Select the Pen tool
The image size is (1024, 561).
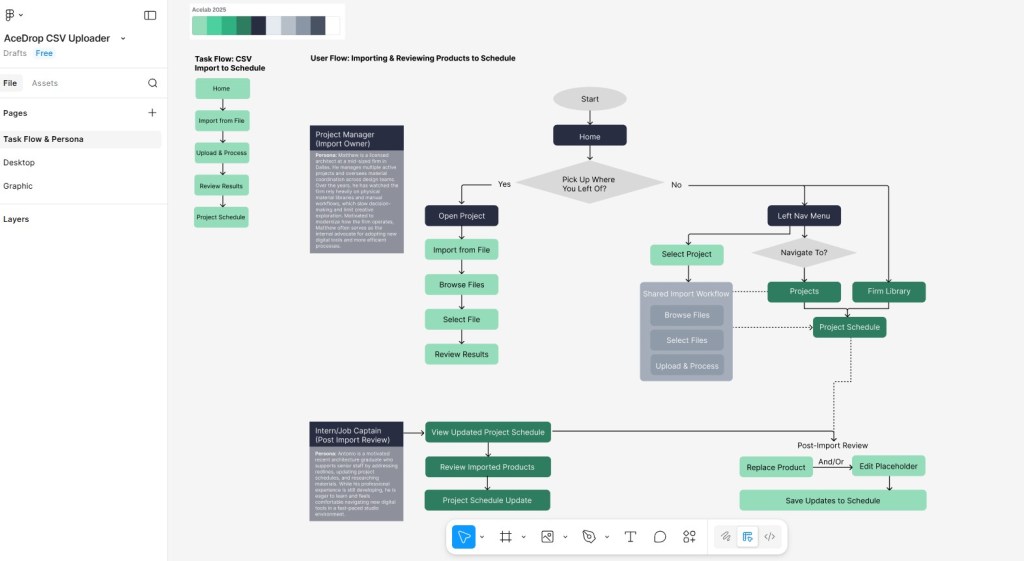[589, 537]
